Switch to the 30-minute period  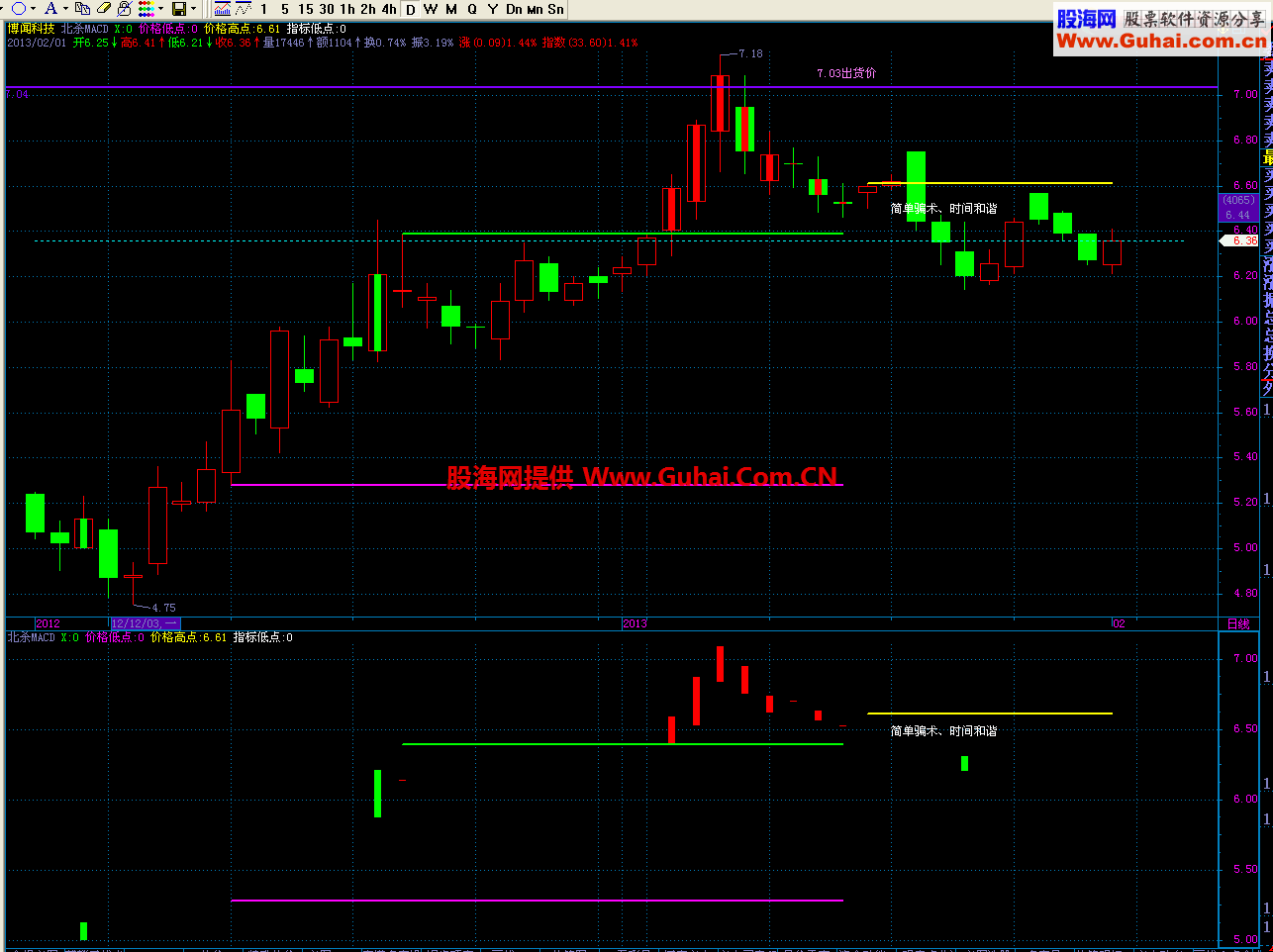327,9
